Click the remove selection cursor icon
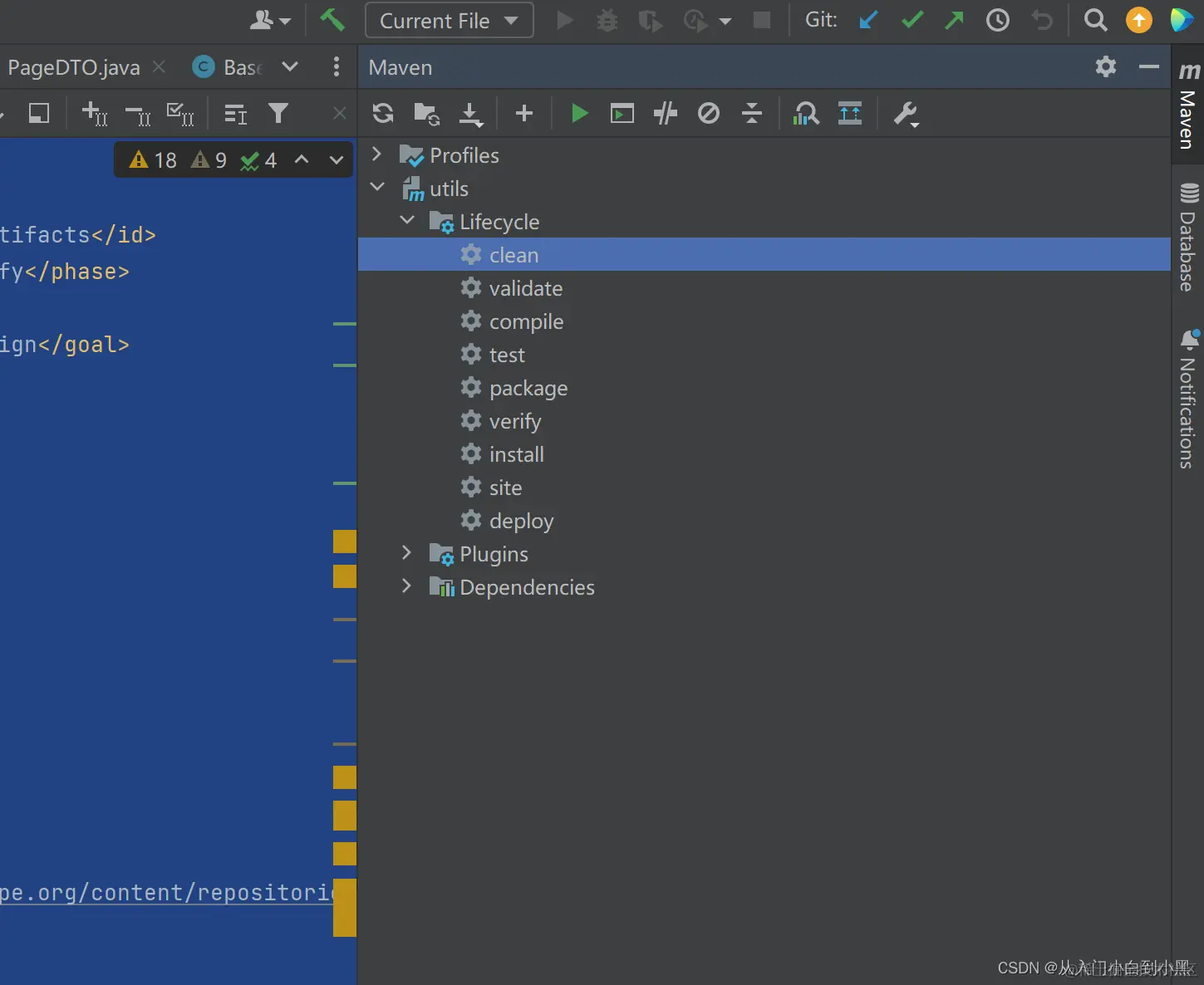This screenshot has height=985, width=1204. coord(138,115)
